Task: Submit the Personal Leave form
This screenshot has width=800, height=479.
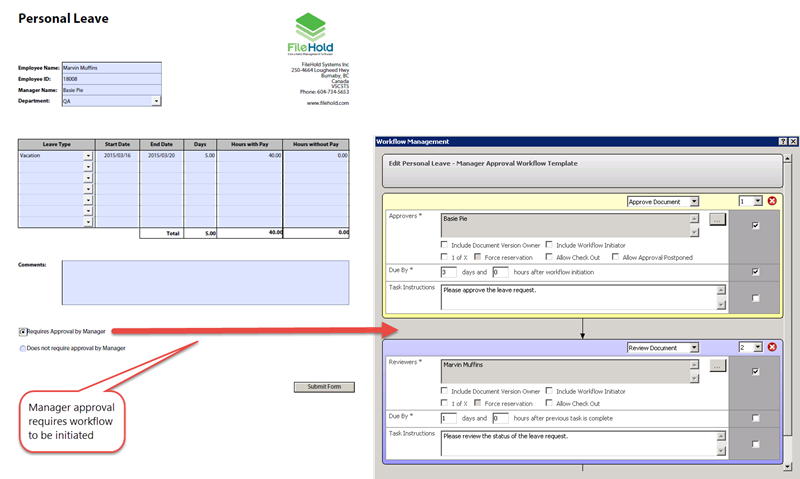Action: (x=324, y=387)
